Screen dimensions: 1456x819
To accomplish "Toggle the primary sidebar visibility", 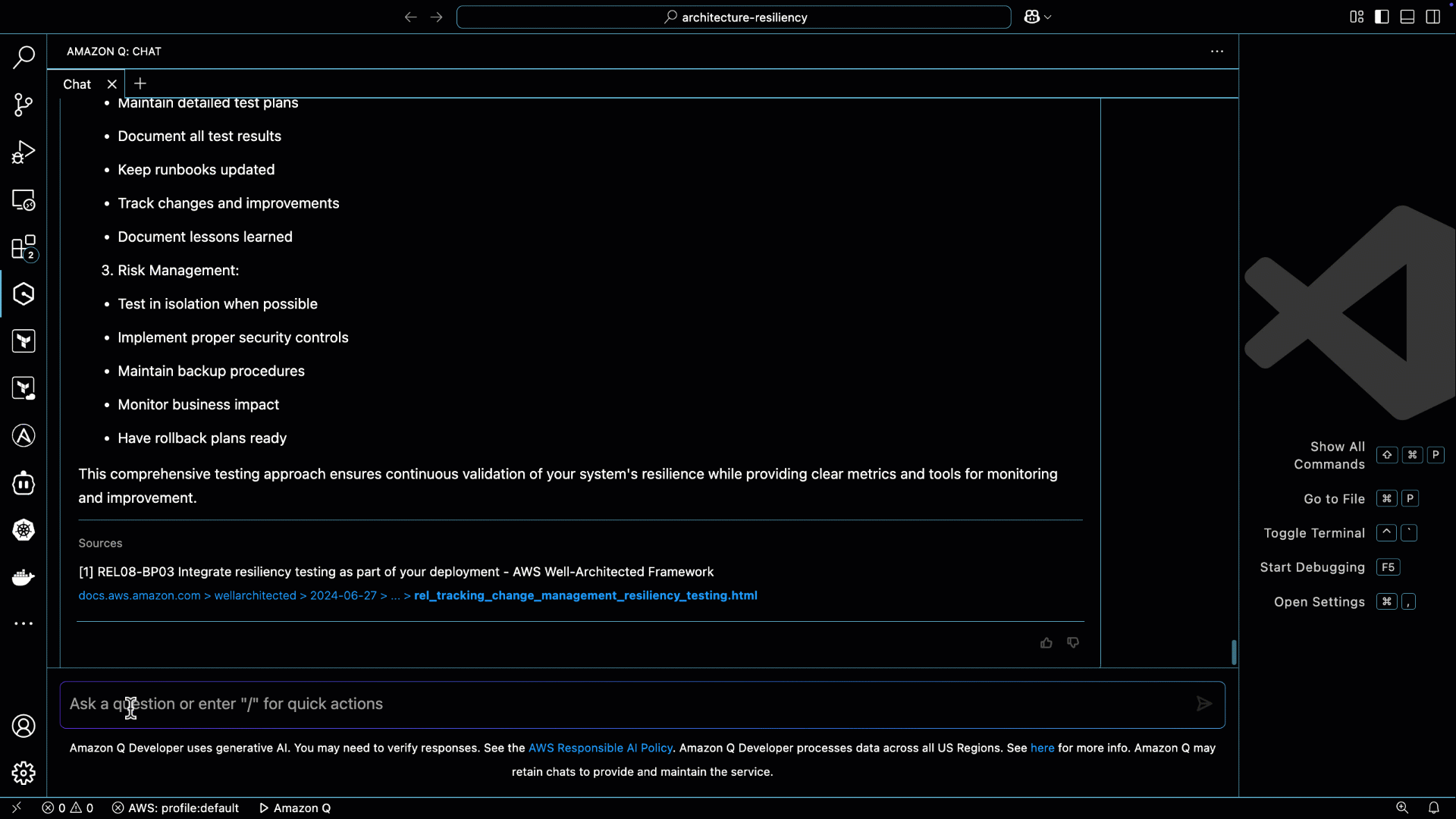I will click(x=1381, y=16).
